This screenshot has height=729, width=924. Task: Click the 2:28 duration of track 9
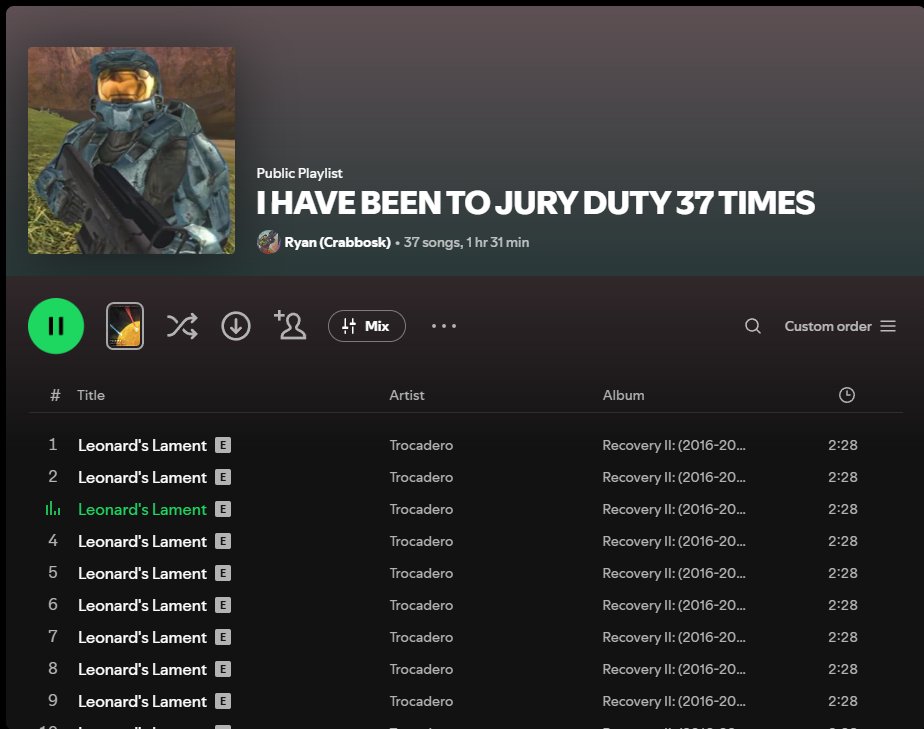pyautogui.click(x=843, y=701)
